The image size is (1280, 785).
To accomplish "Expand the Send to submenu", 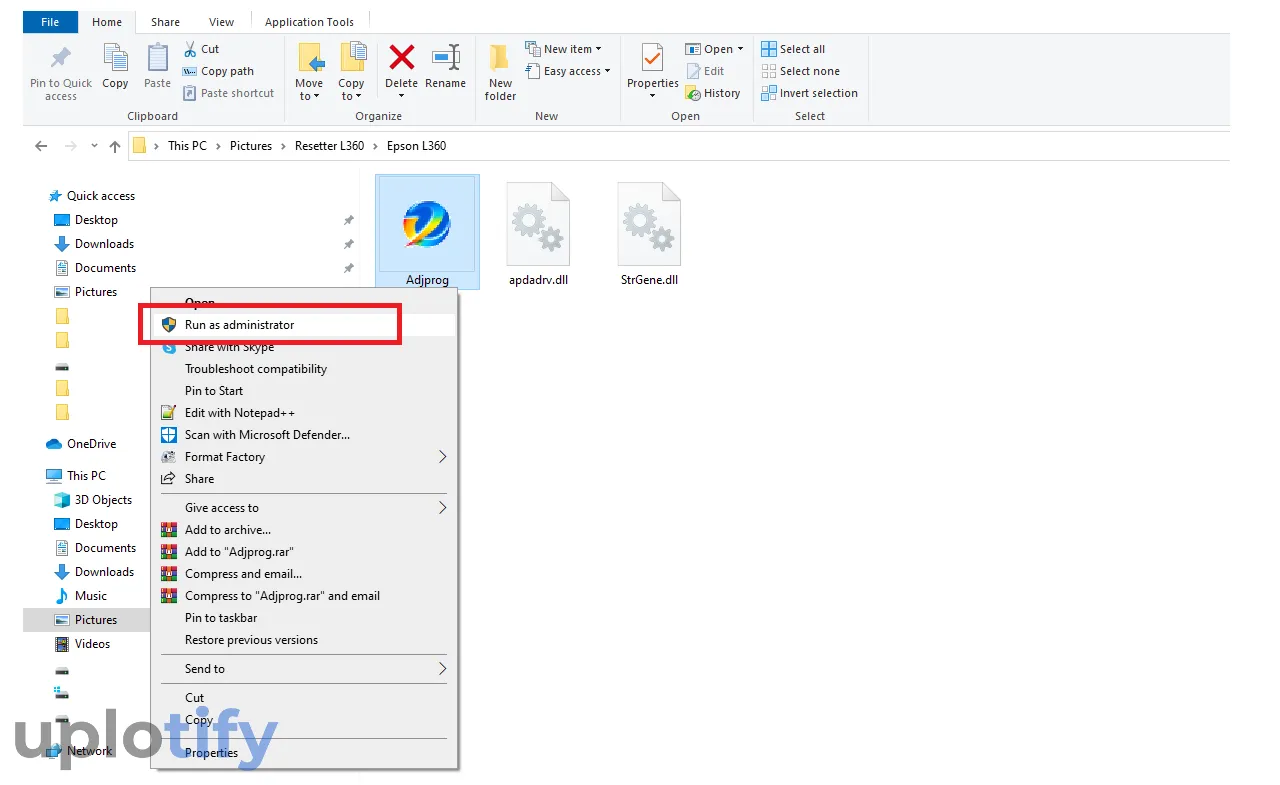I will (x=305, y=669).
